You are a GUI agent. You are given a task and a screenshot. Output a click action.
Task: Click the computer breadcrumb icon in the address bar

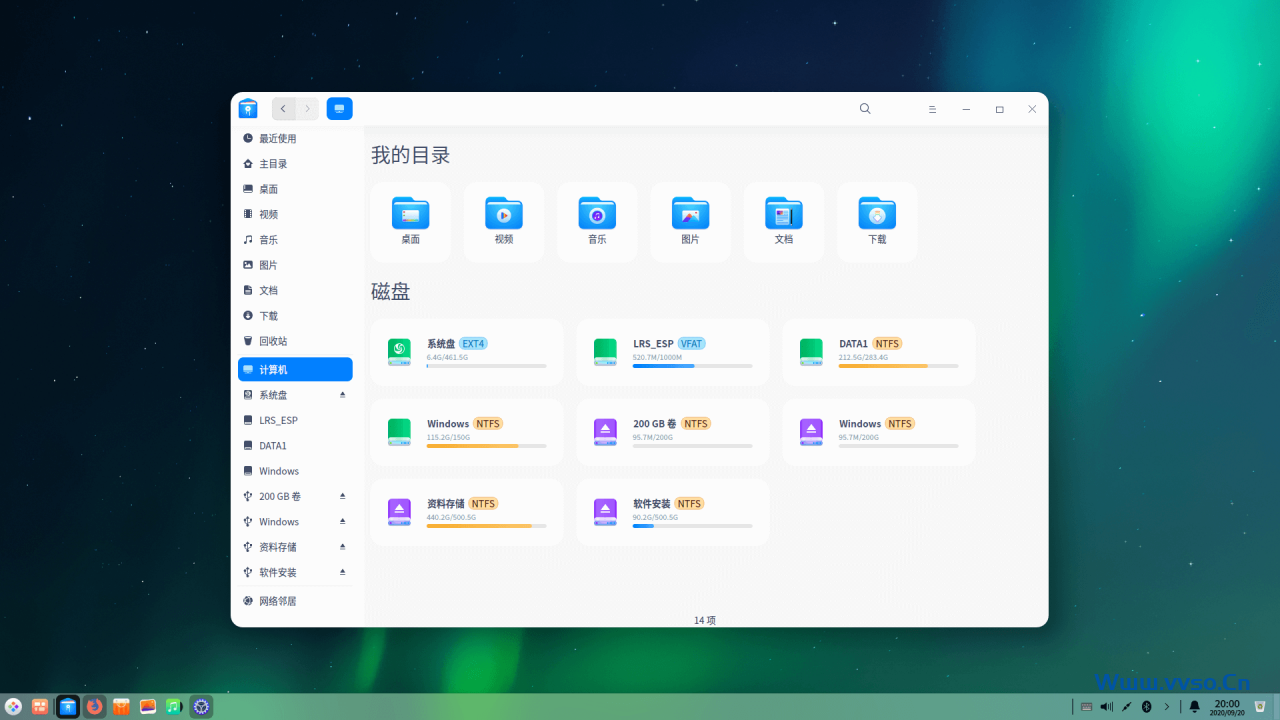click(339, 109)
